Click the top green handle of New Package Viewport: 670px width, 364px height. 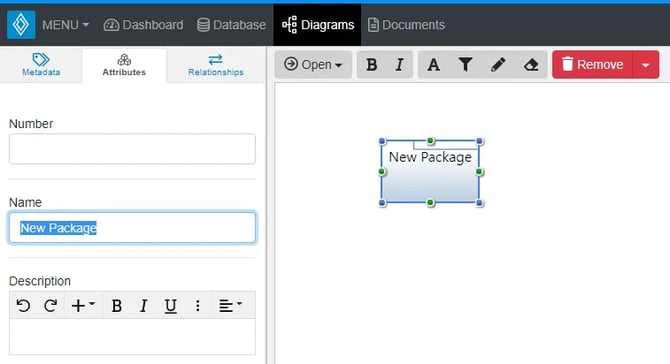[x=431, y=141]
